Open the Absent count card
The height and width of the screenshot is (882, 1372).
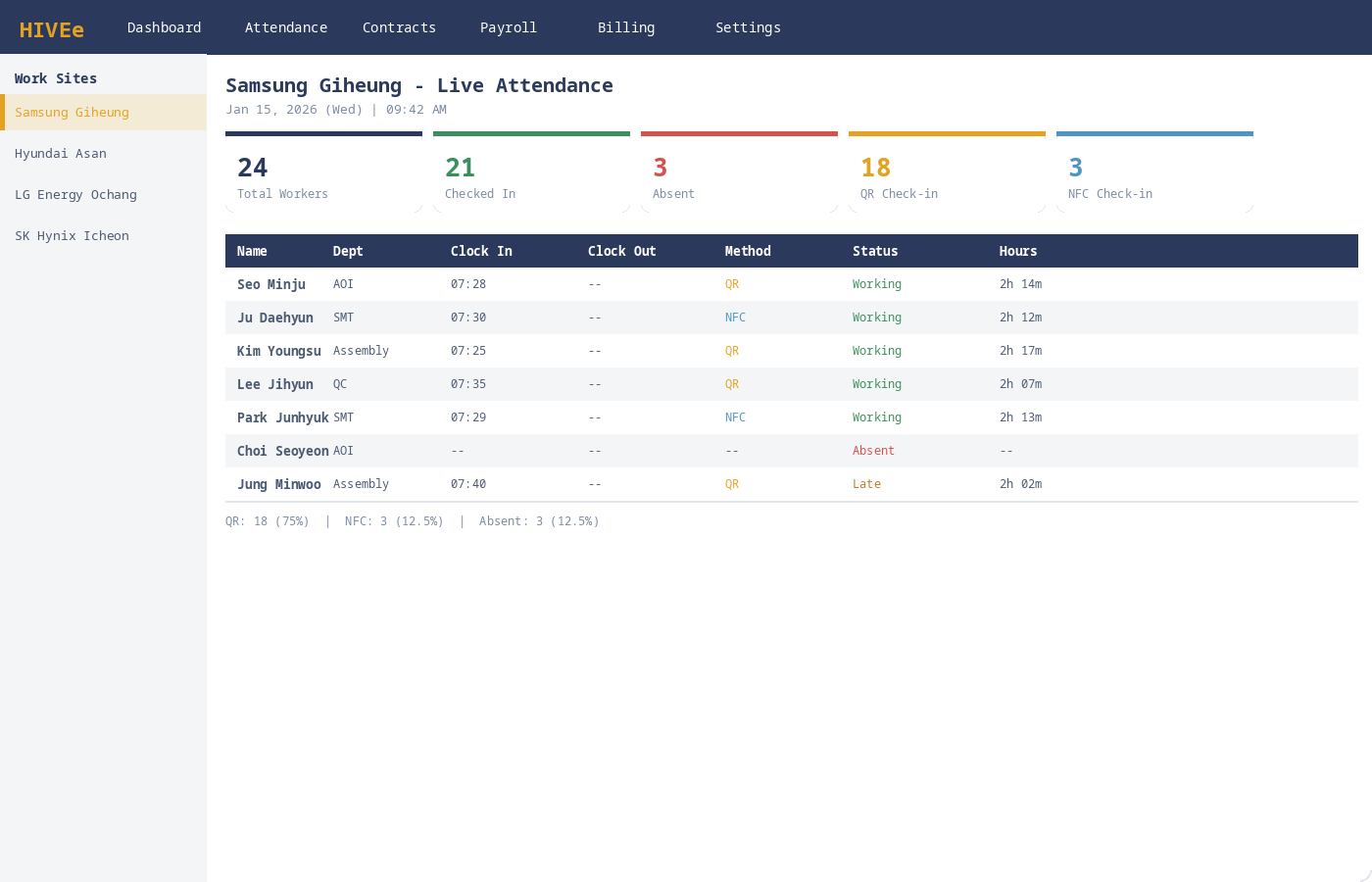739,174
